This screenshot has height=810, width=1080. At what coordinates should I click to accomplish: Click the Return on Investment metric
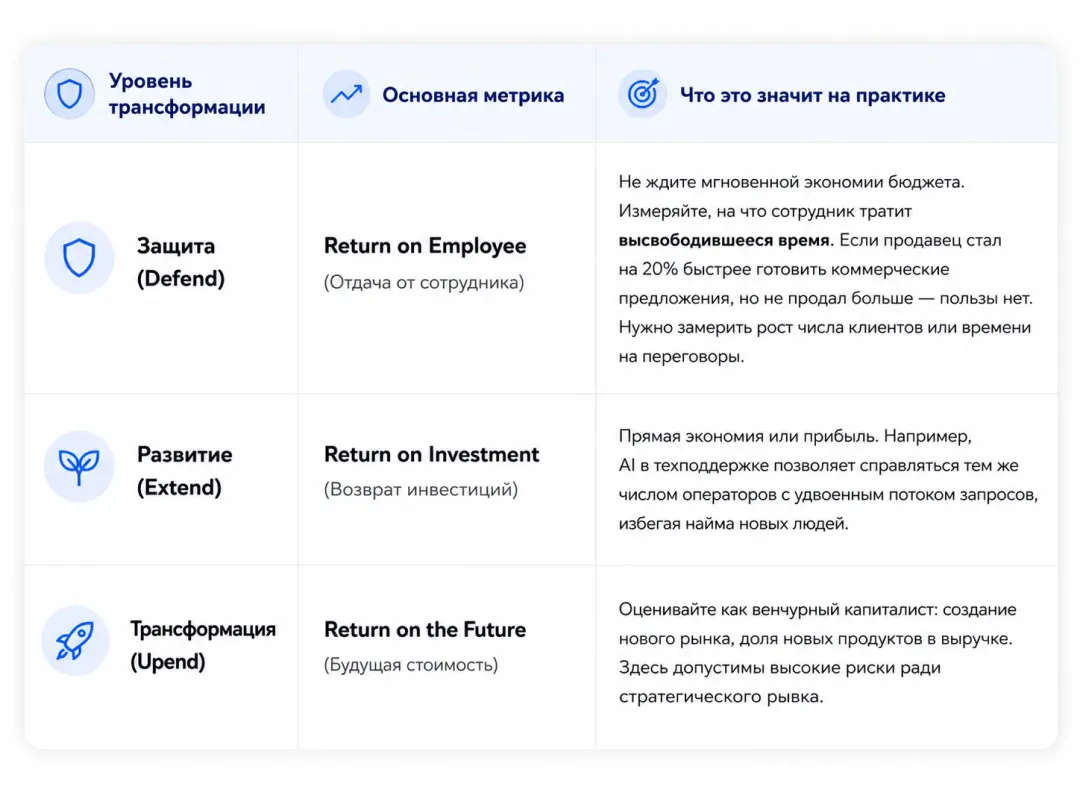click(x=431, y=455)
